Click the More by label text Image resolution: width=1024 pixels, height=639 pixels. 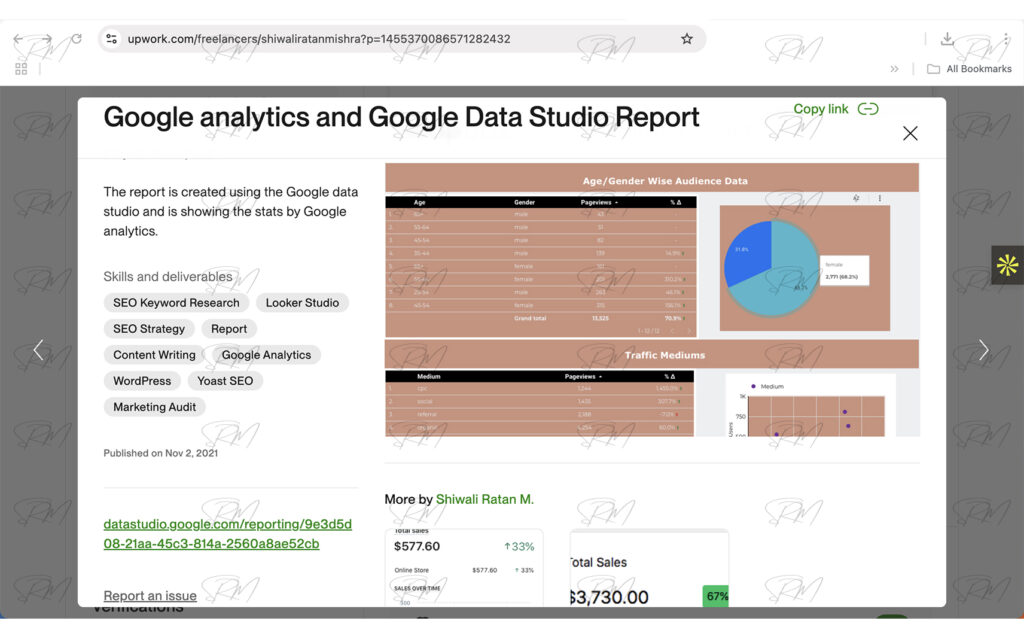tap(408, 499)
